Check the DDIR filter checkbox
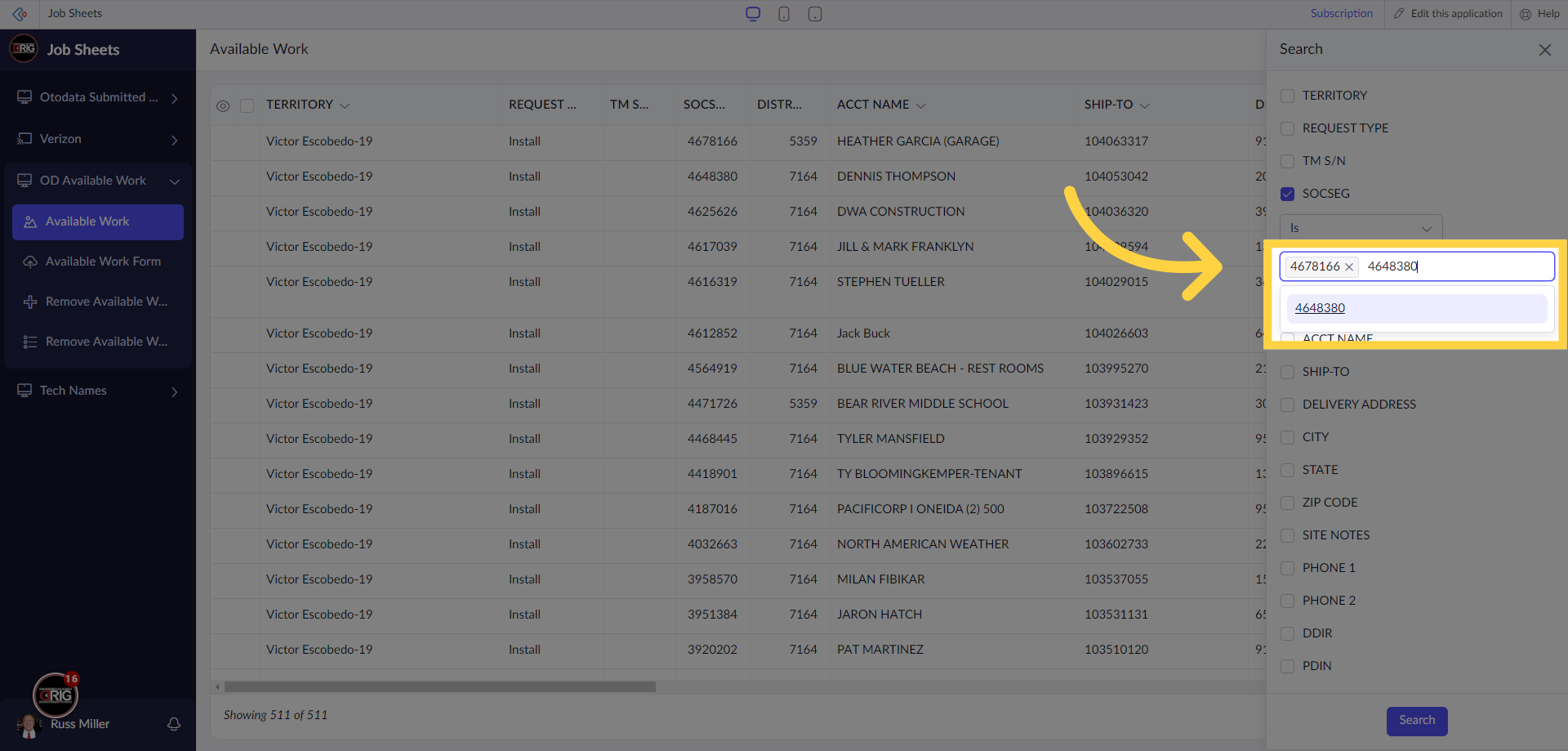The width and height of the screenshot is (1568, 751). pos(1288,634)
